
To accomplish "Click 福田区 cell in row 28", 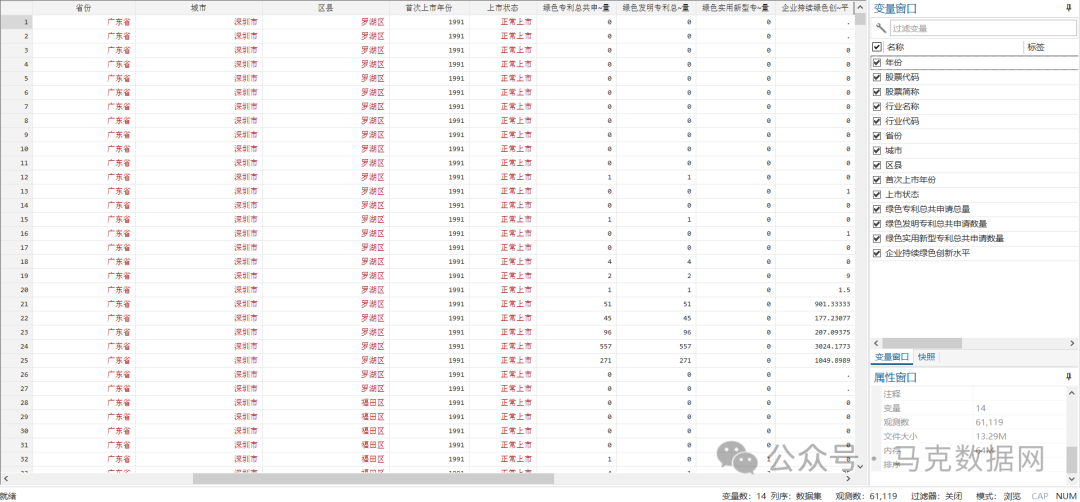I will pos(325,403).
